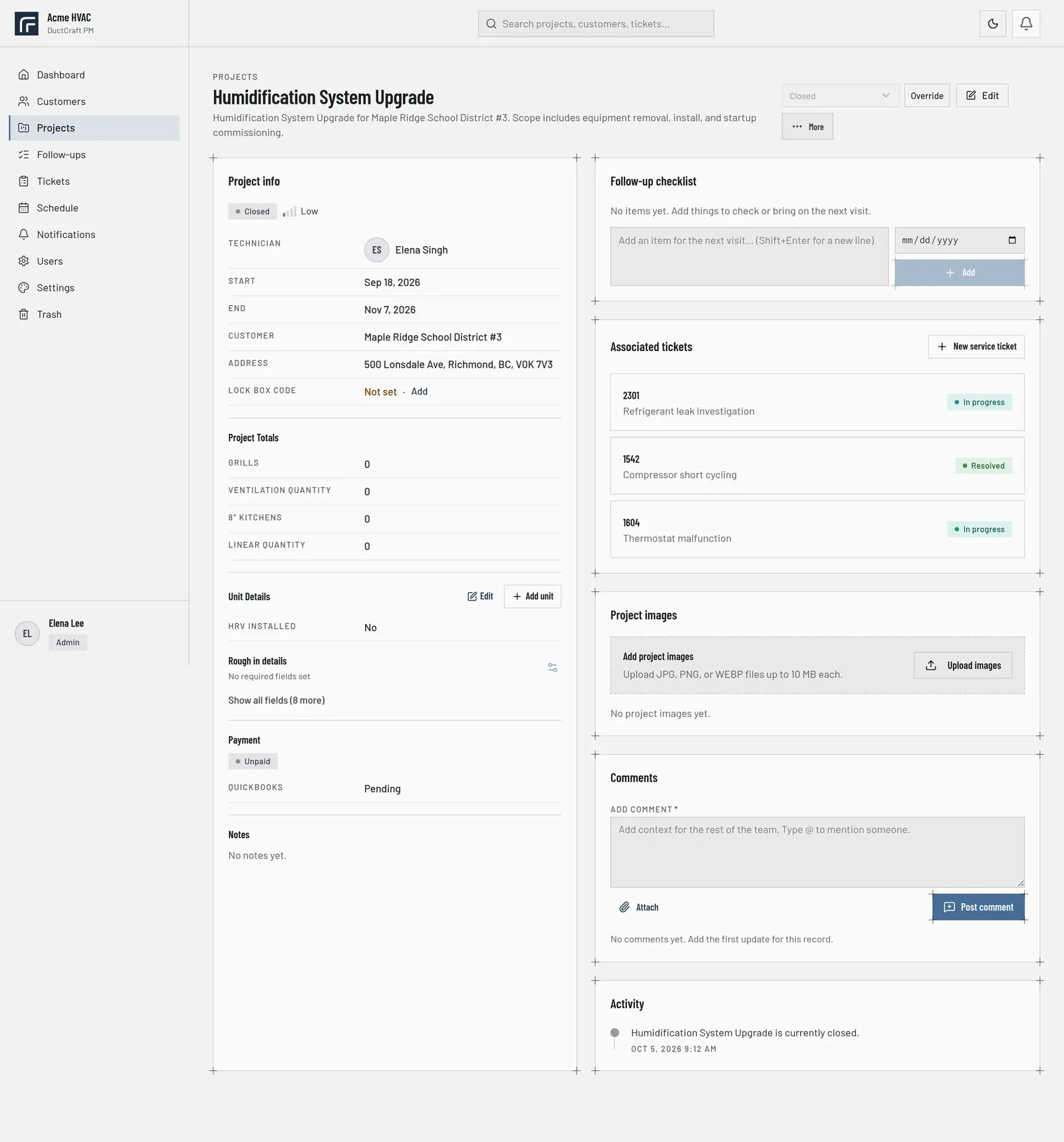Click the Pending QuickBooks value
Viewport: 1064px width, 1142px height.
point(382,789)
